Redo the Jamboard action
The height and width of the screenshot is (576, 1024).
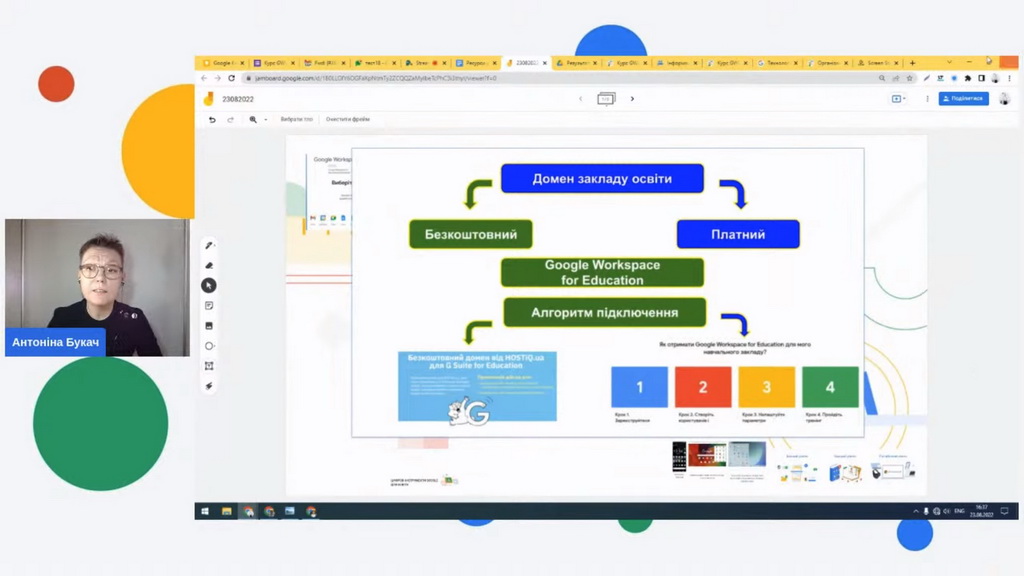[x=231, y=120]
